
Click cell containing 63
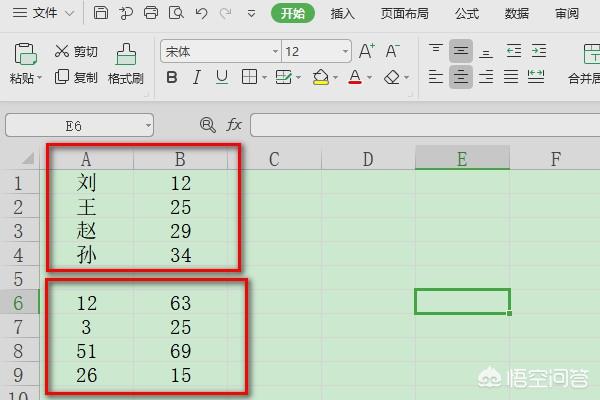[x=181, y=303]
